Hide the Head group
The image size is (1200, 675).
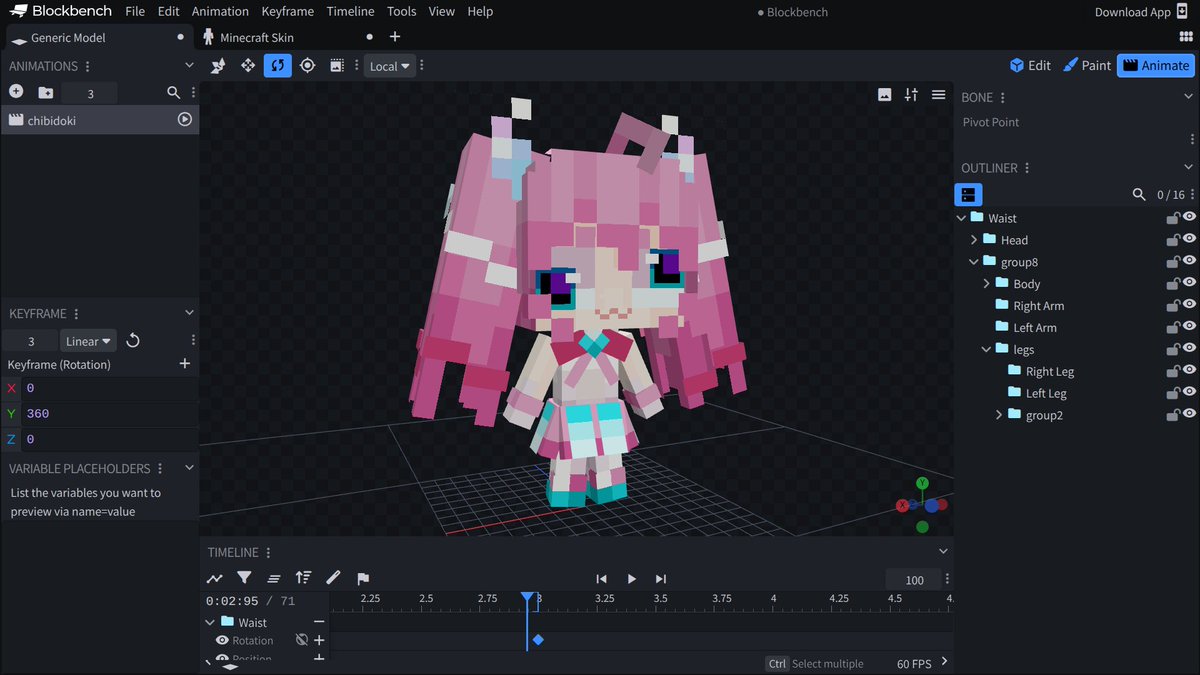pyautogui.click(x=1190, y=239)
